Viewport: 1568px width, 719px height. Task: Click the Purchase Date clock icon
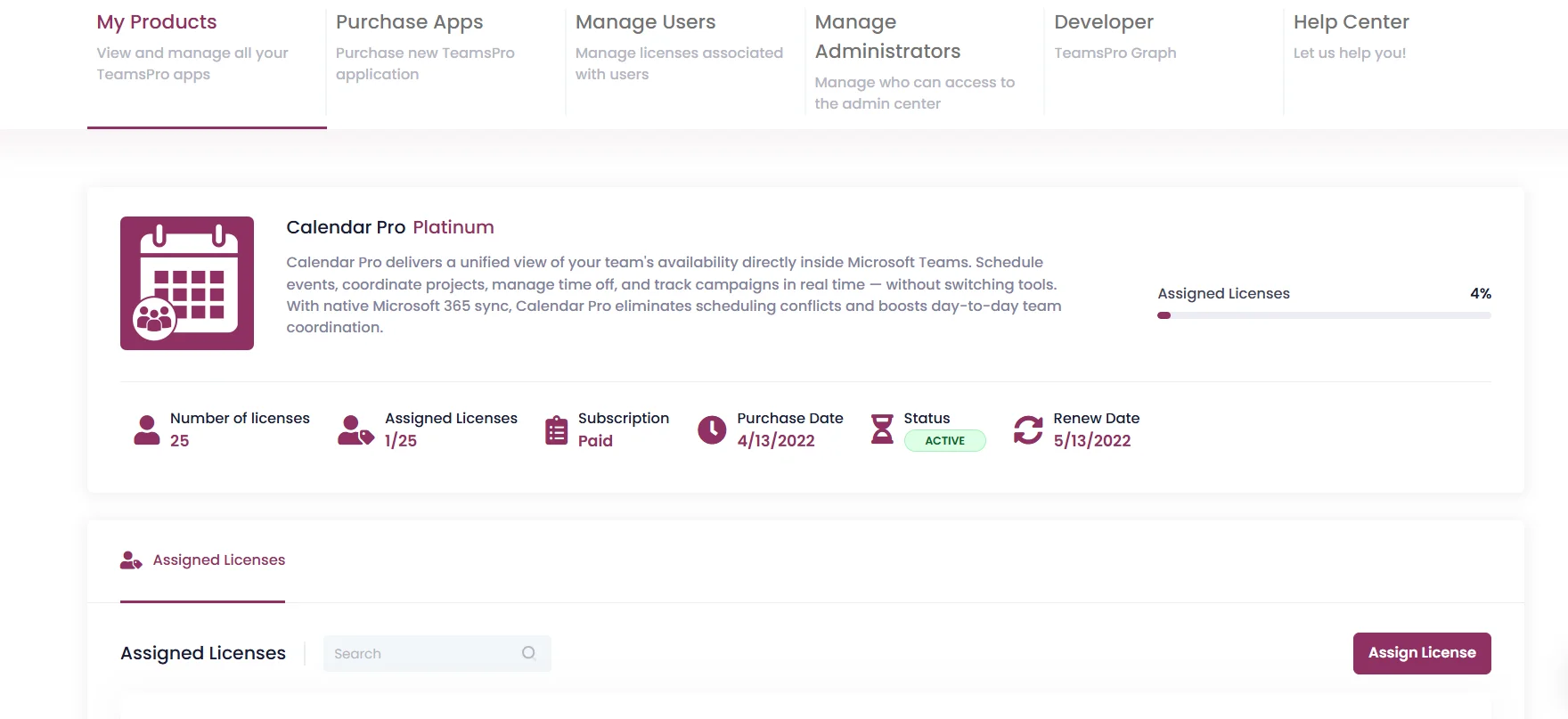pyautogui.click(x=712, y=429)
